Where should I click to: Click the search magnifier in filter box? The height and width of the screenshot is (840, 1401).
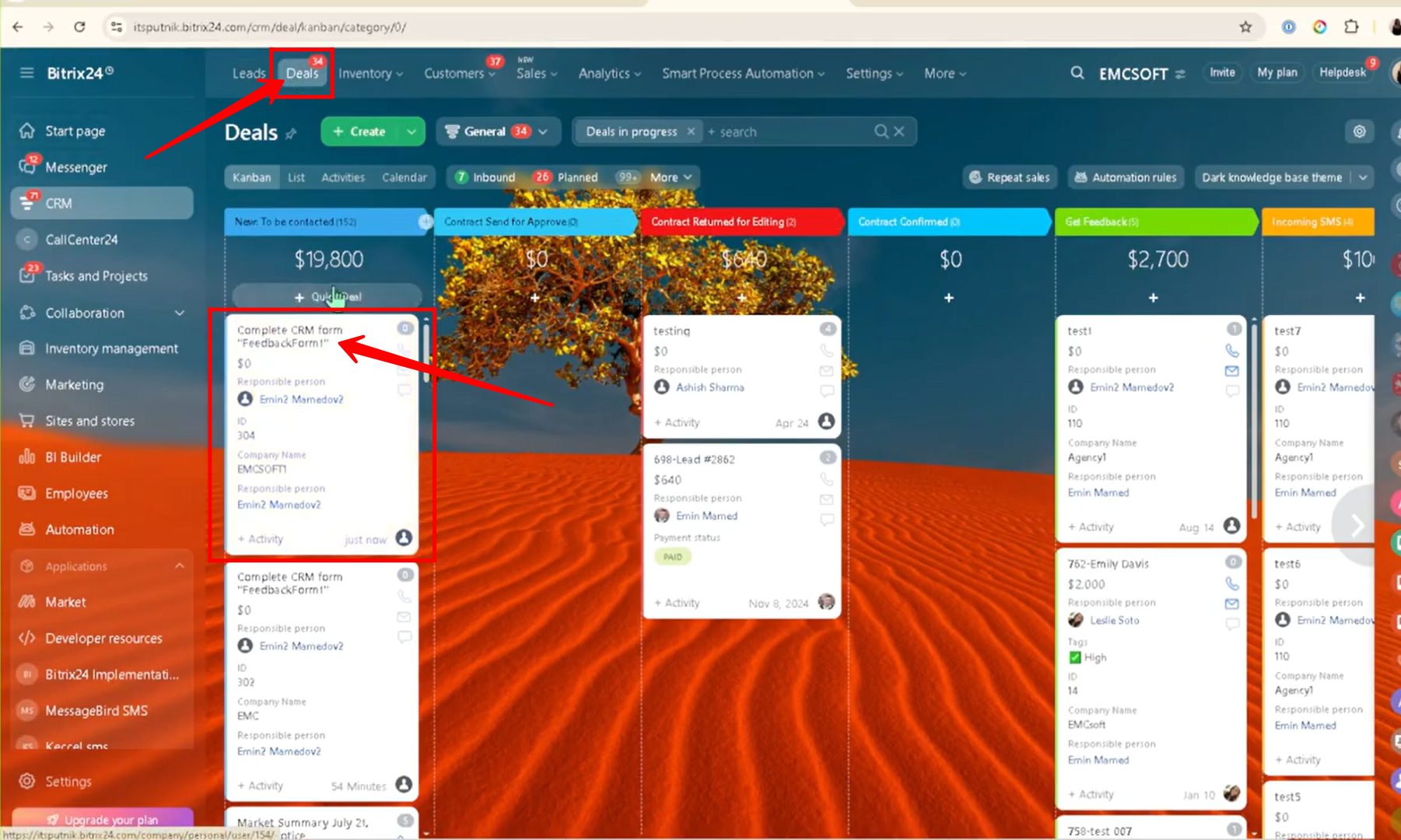pyautogui.click(x=881, y=131)
